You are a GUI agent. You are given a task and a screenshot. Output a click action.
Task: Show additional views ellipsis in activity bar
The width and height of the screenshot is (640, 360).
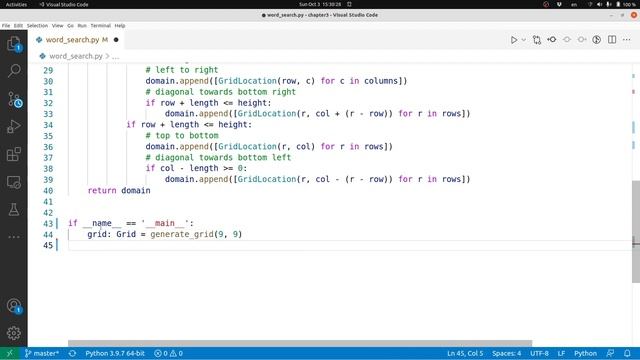(14, 237)
